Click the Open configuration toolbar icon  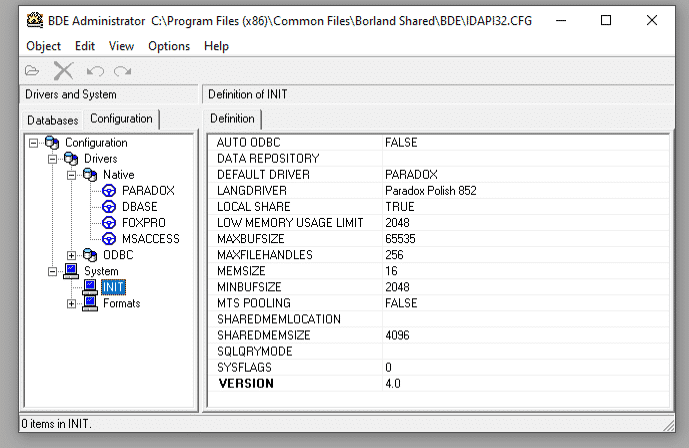coord(32,71)
